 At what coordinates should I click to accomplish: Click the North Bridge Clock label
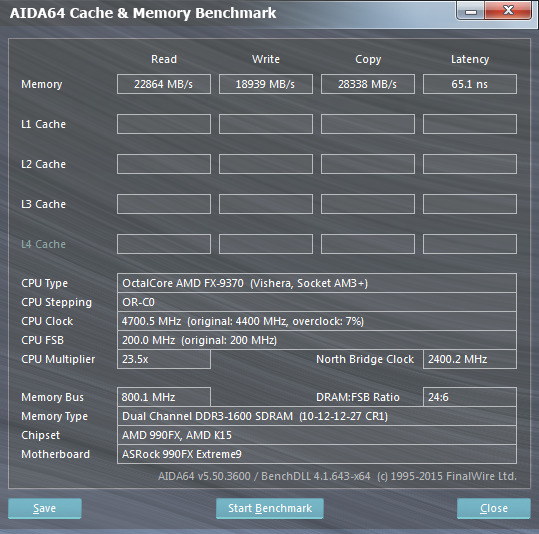coord(365,359)
